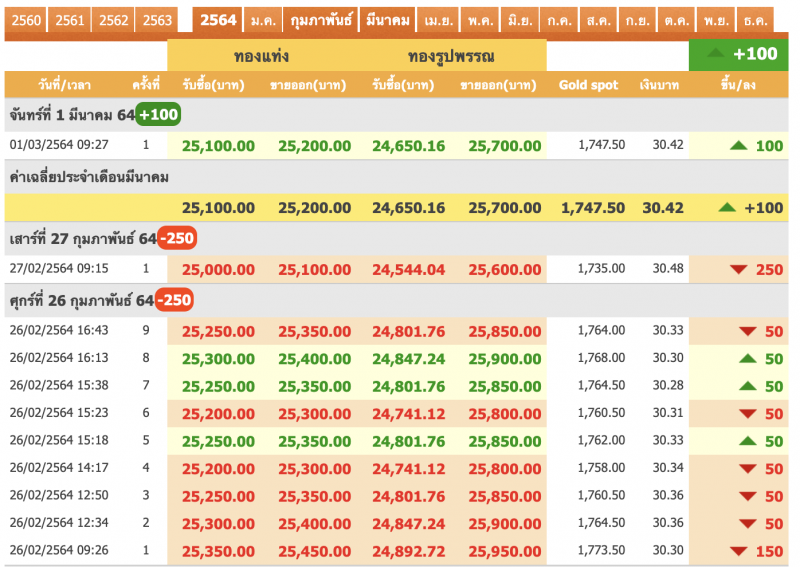Click the down arrow in the 26/02/2564 16:43 row

747,332
